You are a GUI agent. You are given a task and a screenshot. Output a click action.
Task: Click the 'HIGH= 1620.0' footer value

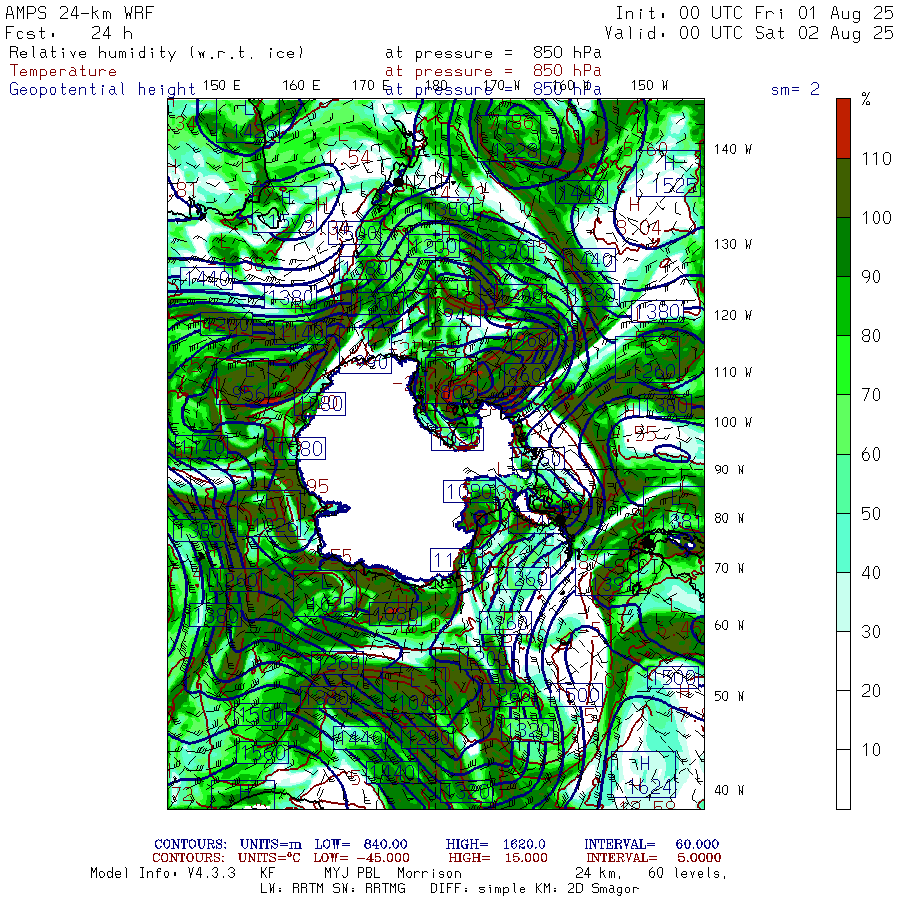tap(496, 845)
